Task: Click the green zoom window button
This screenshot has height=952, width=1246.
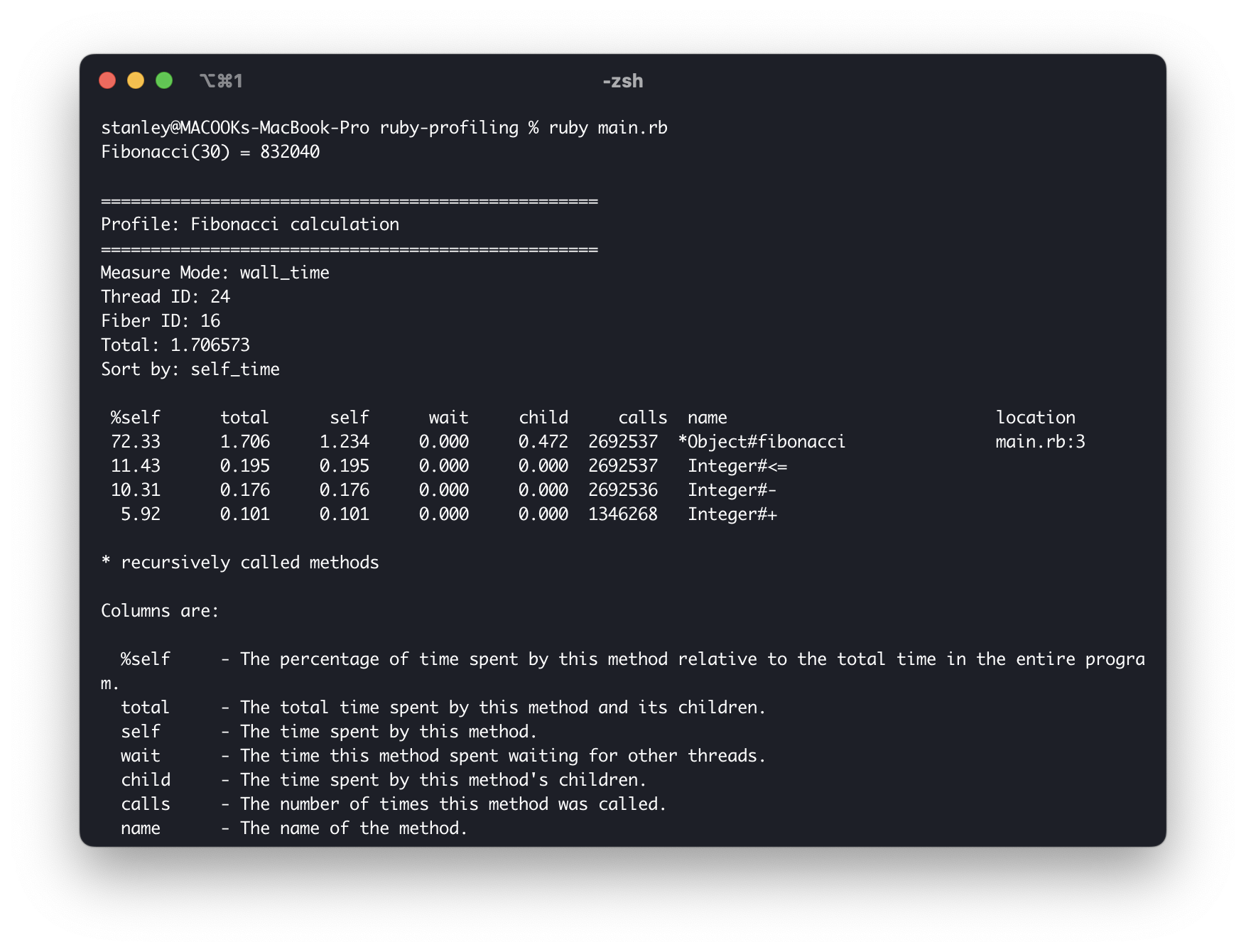Action: 164,80
